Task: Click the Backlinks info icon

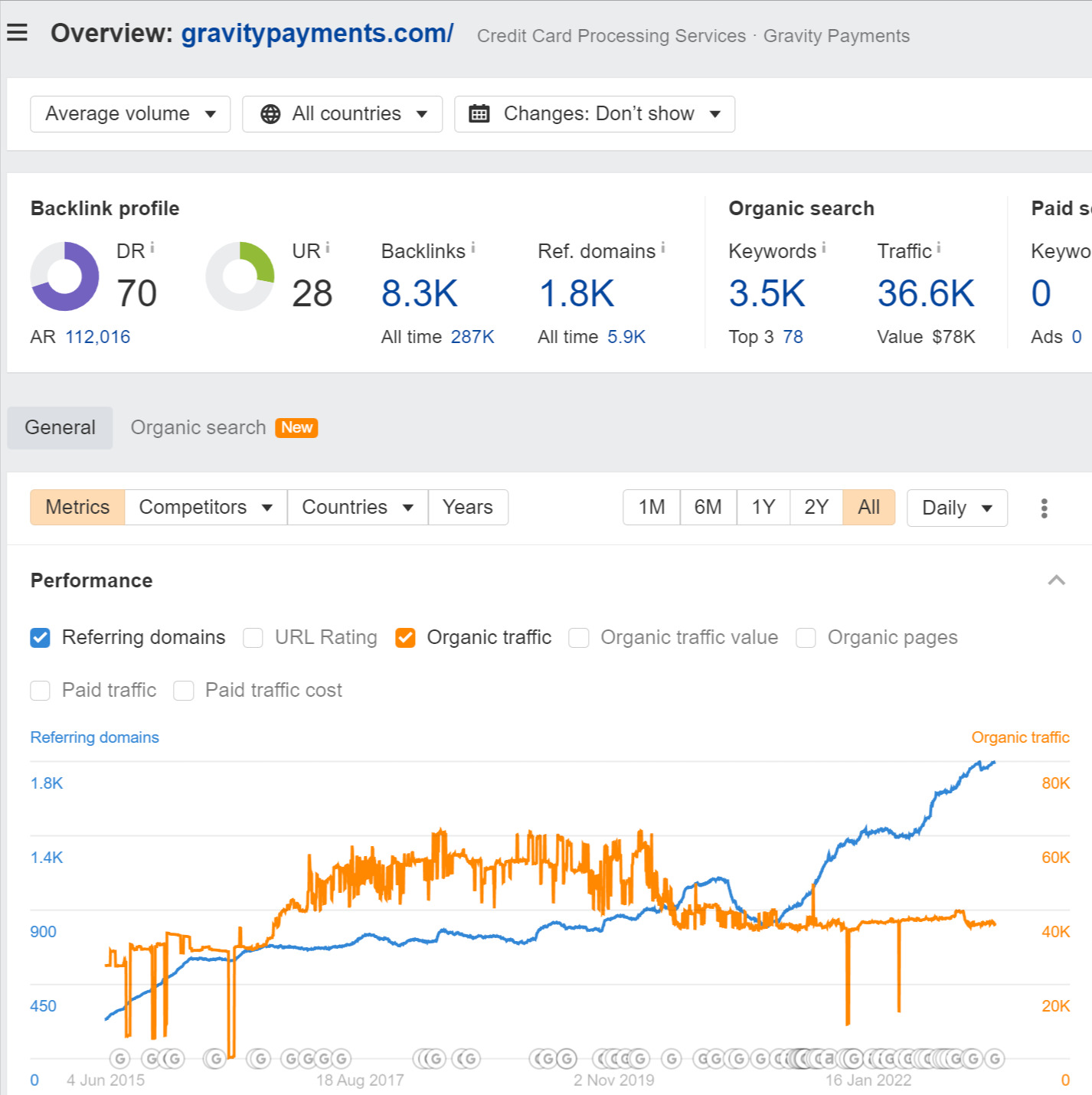Action: pos(473,245)
